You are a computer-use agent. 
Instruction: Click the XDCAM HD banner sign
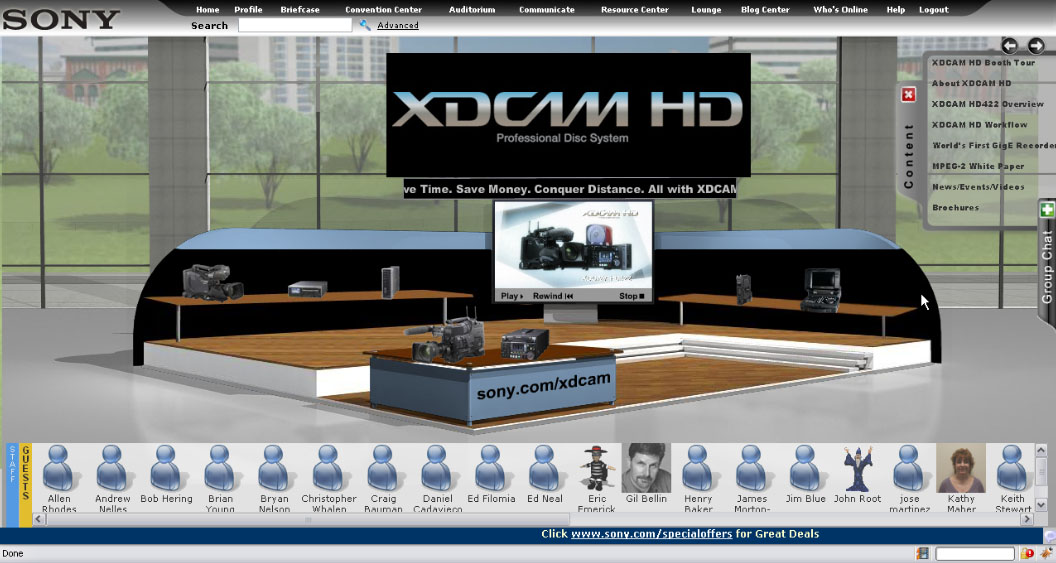point(568,114)
